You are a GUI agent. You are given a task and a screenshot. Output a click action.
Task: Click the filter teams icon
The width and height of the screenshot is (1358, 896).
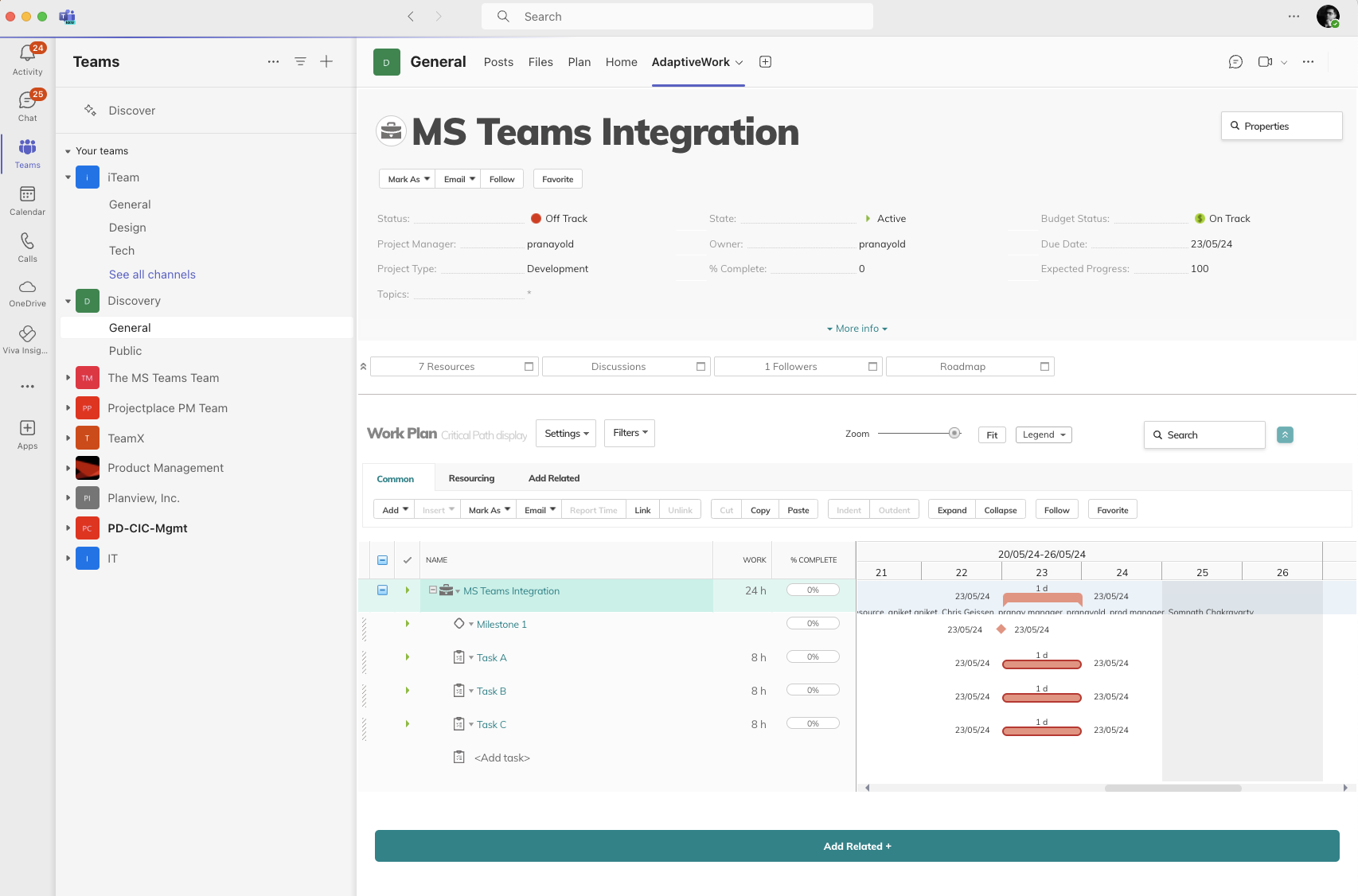pos(300,61)
